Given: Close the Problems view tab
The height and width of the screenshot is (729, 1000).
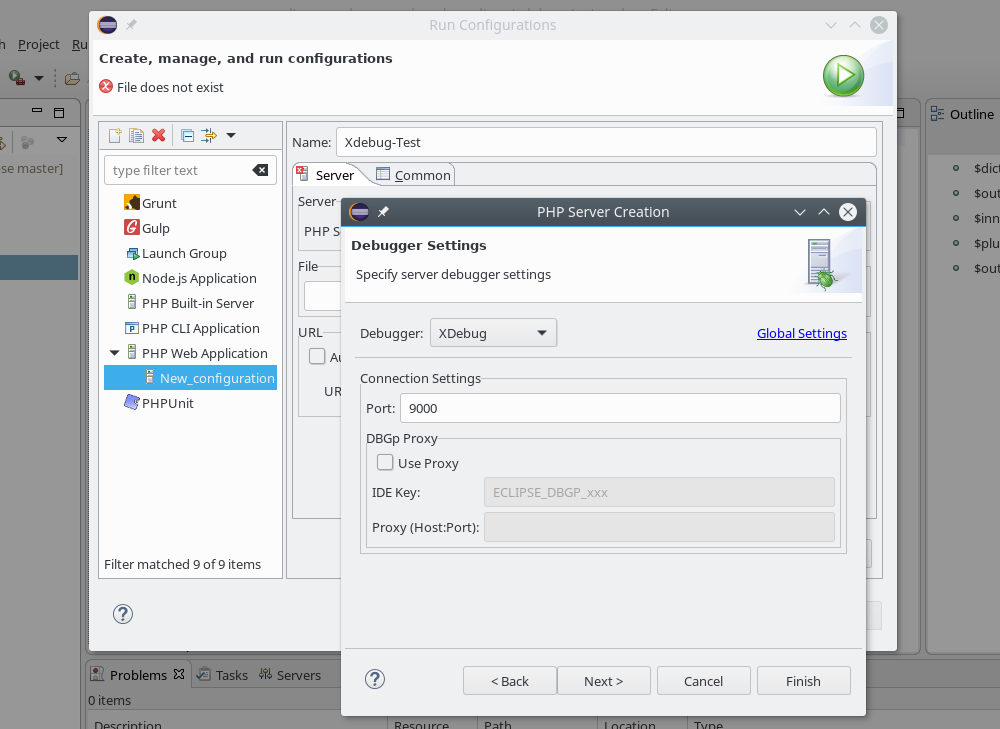Looking at the screenshot, I should coord(179,674).
